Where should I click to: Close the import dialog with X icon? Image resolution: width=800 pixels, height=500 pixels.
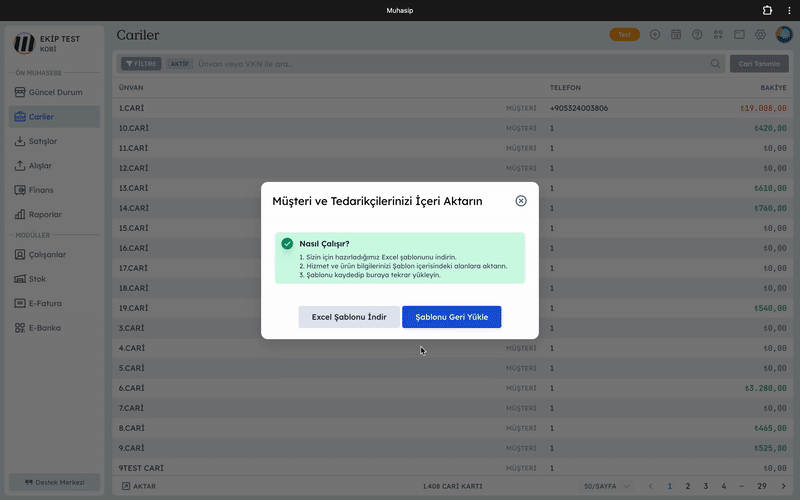[521, 201]
